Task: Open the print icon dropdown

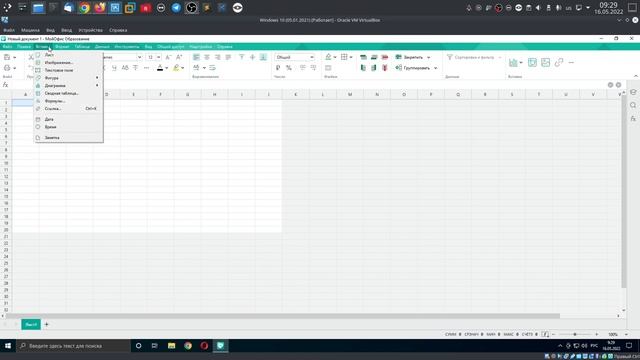Action: coord(15,68)
